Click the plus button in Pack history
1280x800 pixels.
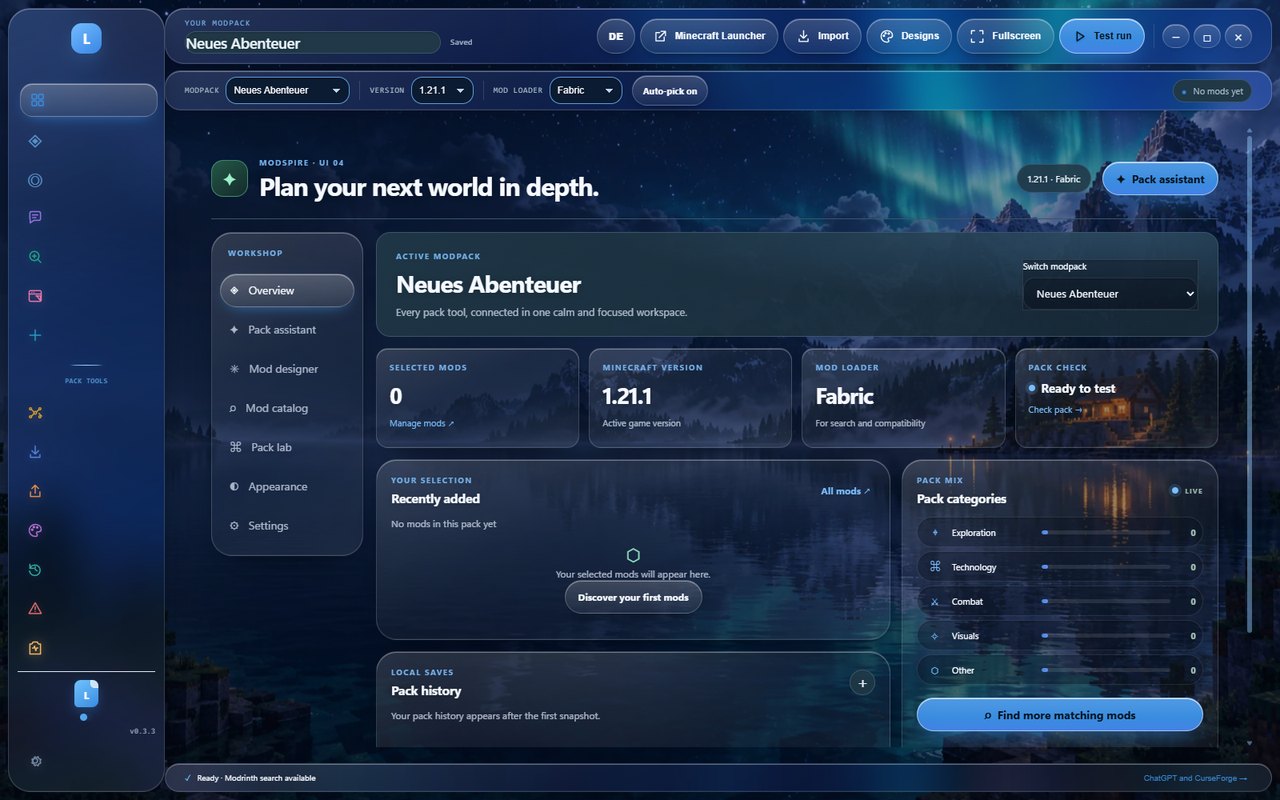click(861, 683)
